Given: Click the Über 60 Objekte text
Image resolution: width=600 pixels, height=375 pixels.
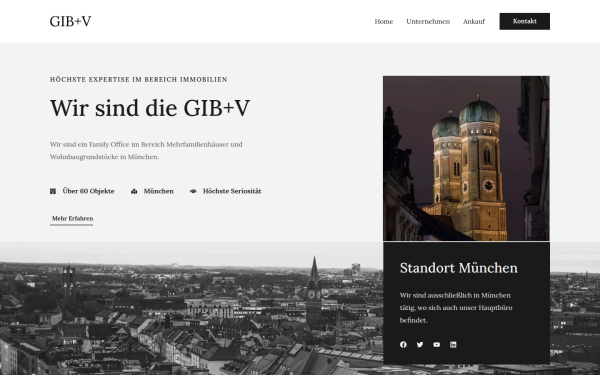Looking at the screenshot, I should coord(88,191).
